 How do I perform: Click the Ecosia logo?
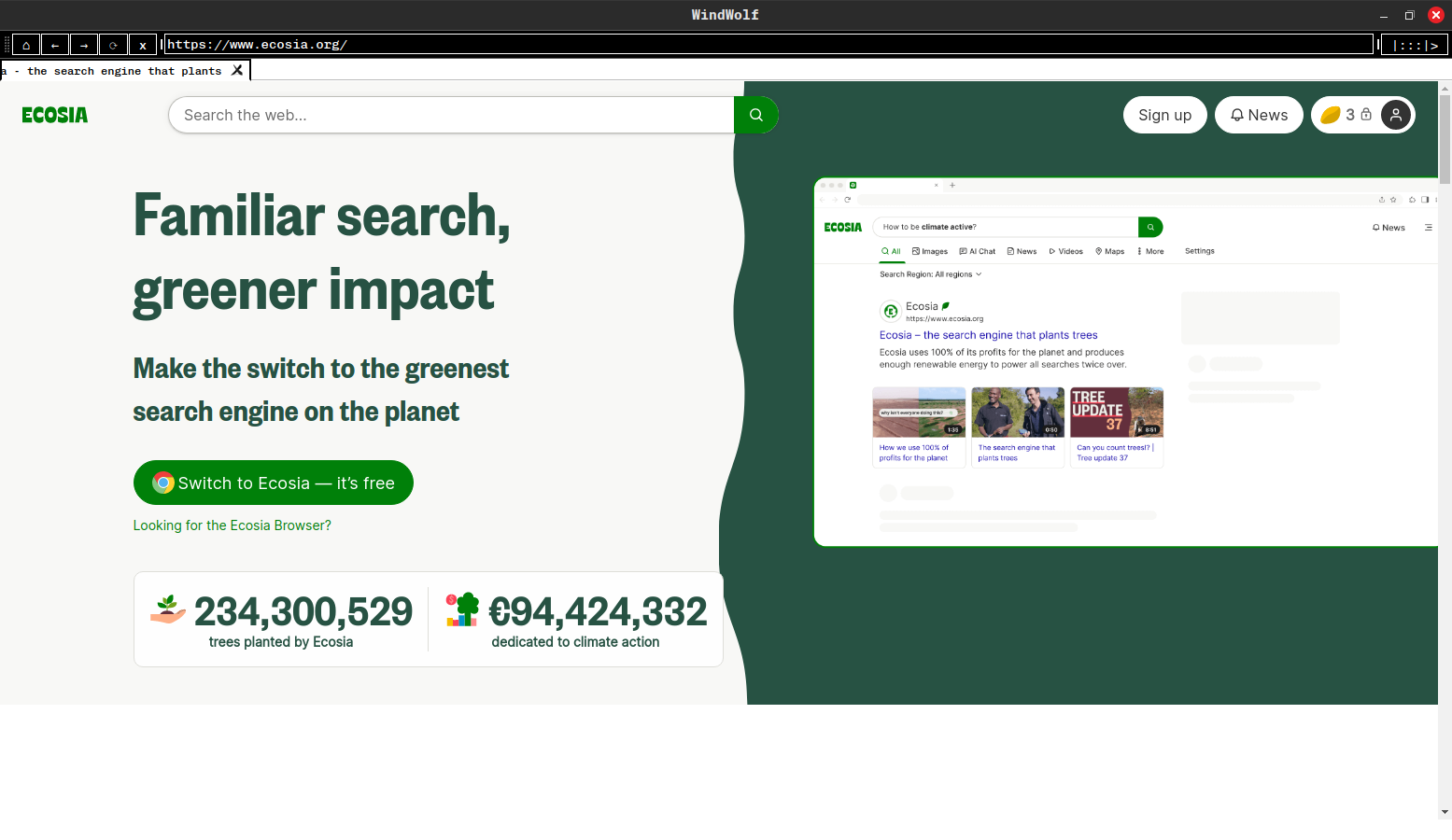55,115
